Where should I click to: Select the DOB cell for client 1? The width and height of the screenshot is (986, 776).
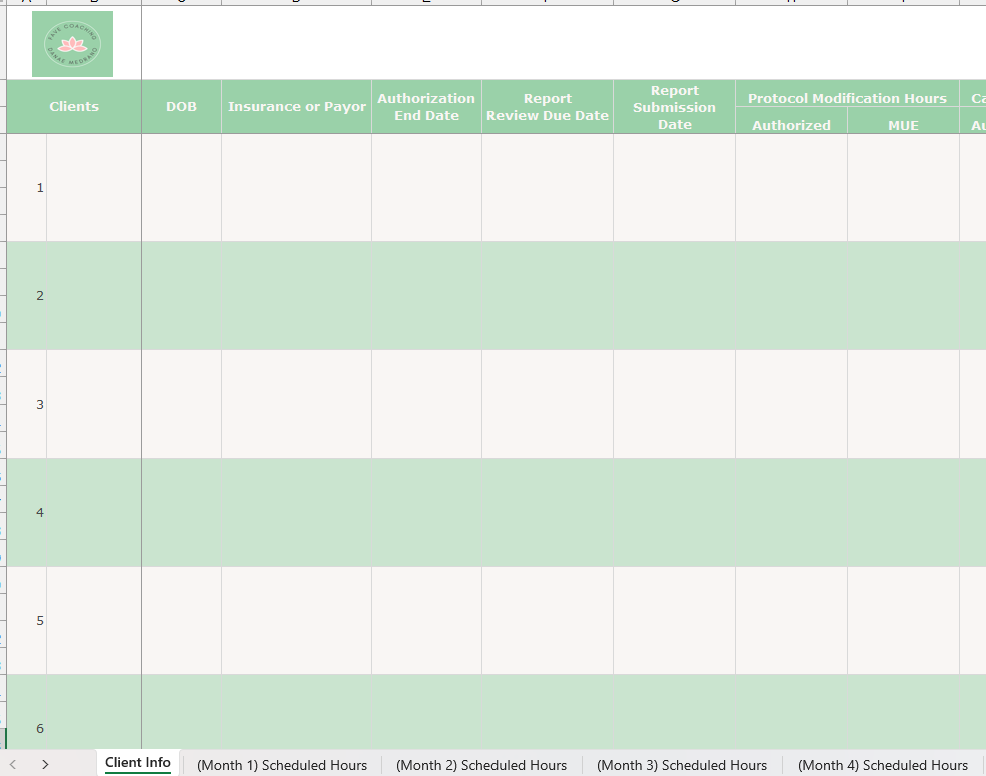tap(181, 188)
